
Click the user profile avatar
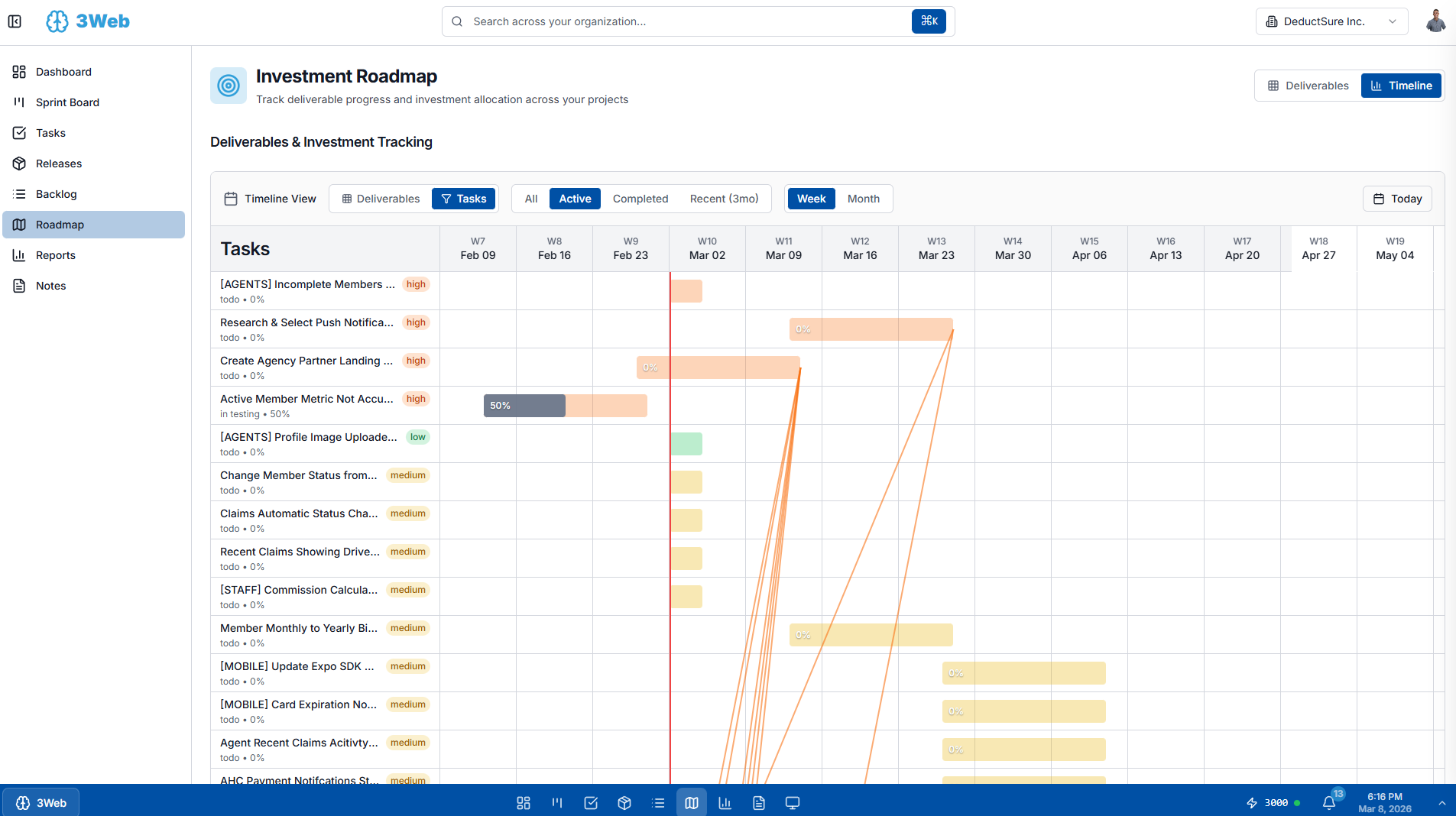tap(1435, 21)
